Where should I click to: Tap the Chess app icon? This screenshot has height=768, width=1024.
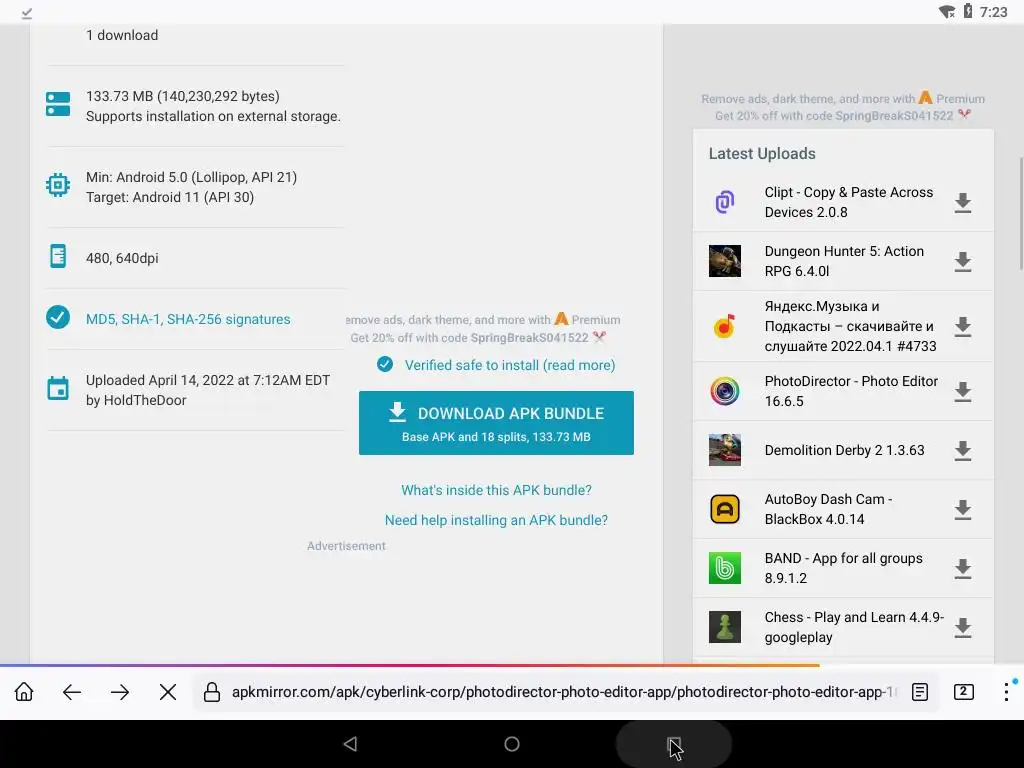click(x=725, y=627)
